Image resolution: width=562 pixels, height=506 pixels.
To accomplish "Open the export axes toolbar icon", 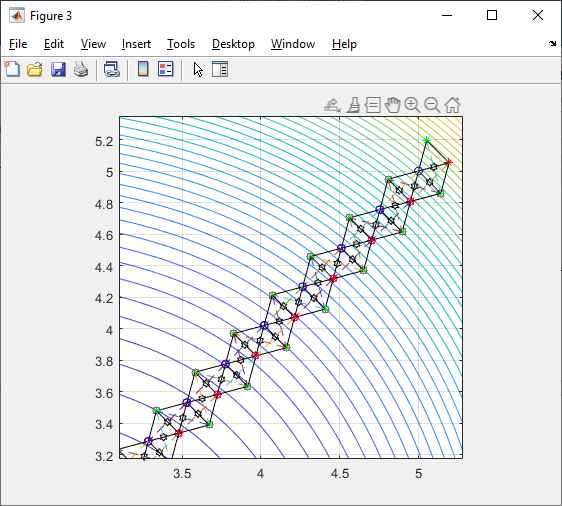I will pos(332,105).
